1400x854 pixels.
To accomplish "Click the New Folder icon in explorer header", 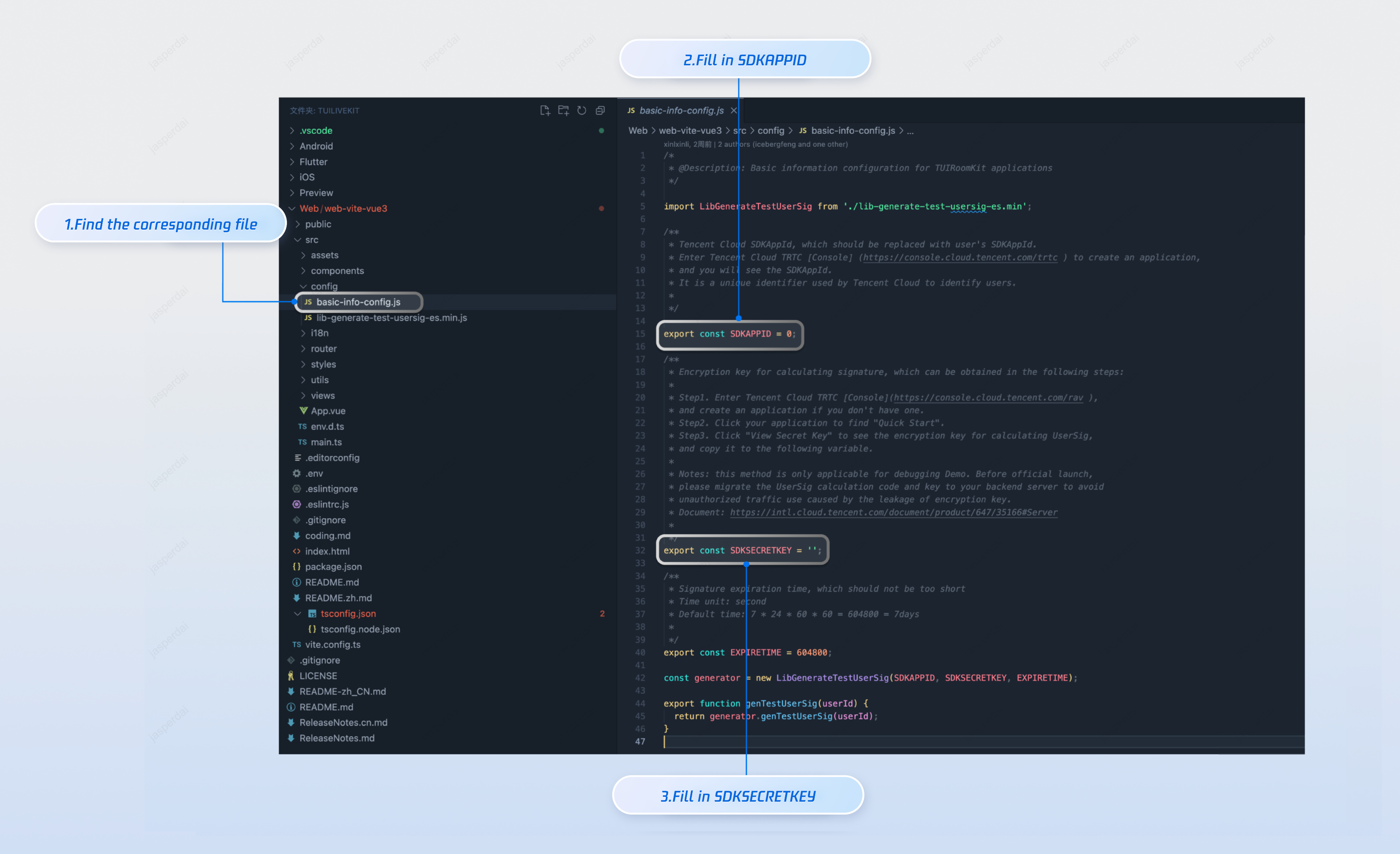I will click(x=563, y=110).
